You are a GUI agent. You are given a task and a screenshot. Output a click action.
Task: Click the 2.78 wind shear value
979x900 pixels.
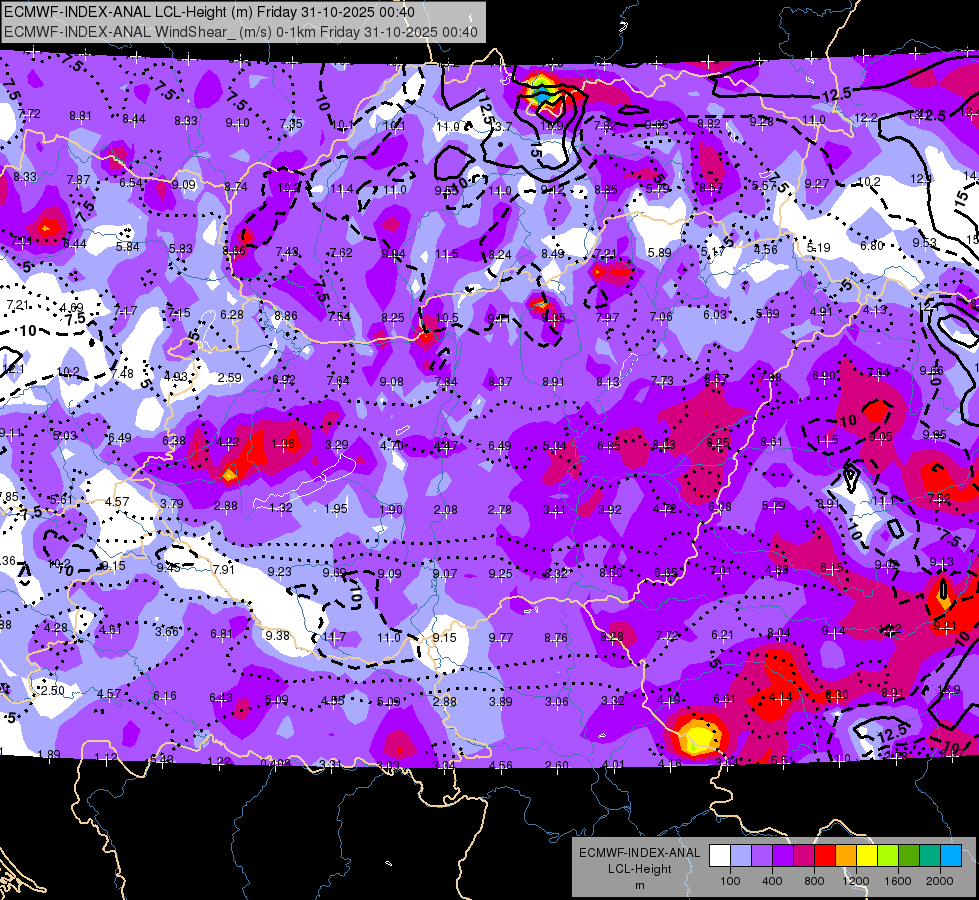tap(499, 510)
